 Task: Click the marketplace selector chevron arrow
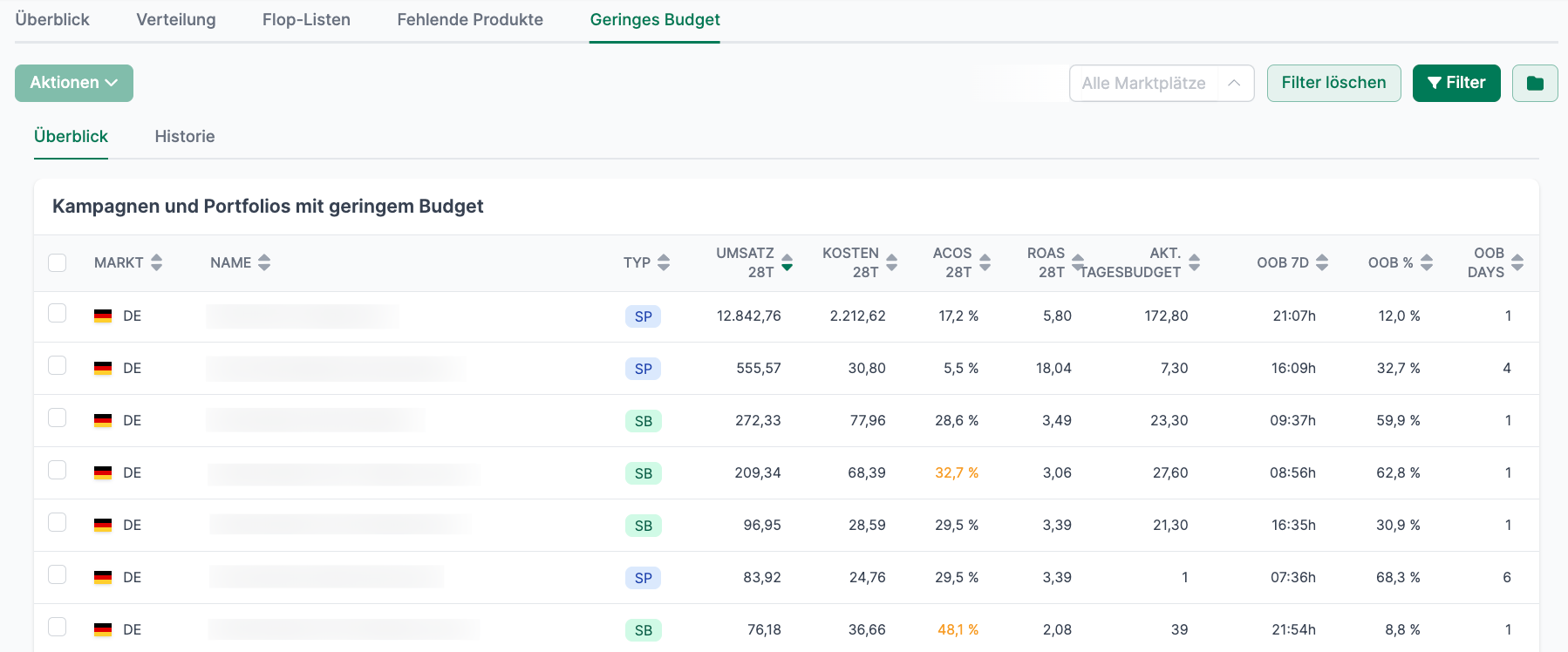tap(1234, 83)
